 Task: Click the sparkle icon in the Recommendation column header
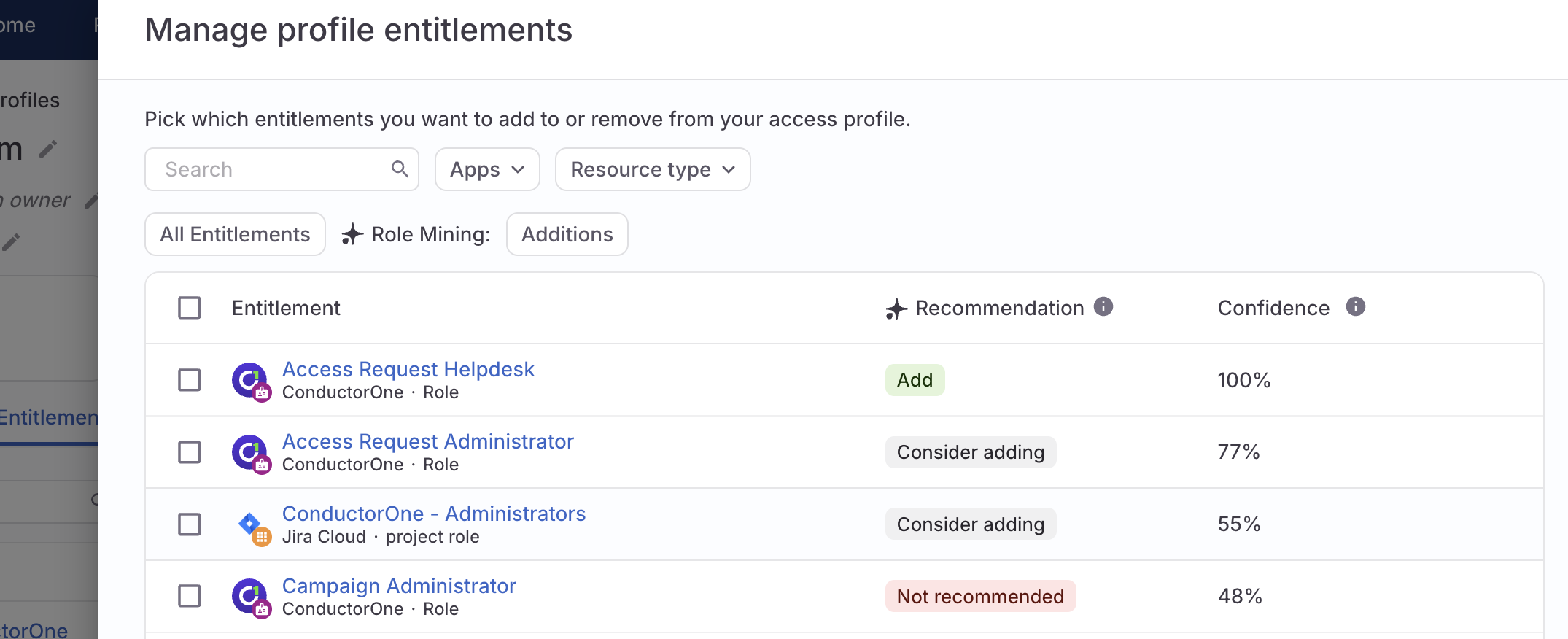coord(895,309)
